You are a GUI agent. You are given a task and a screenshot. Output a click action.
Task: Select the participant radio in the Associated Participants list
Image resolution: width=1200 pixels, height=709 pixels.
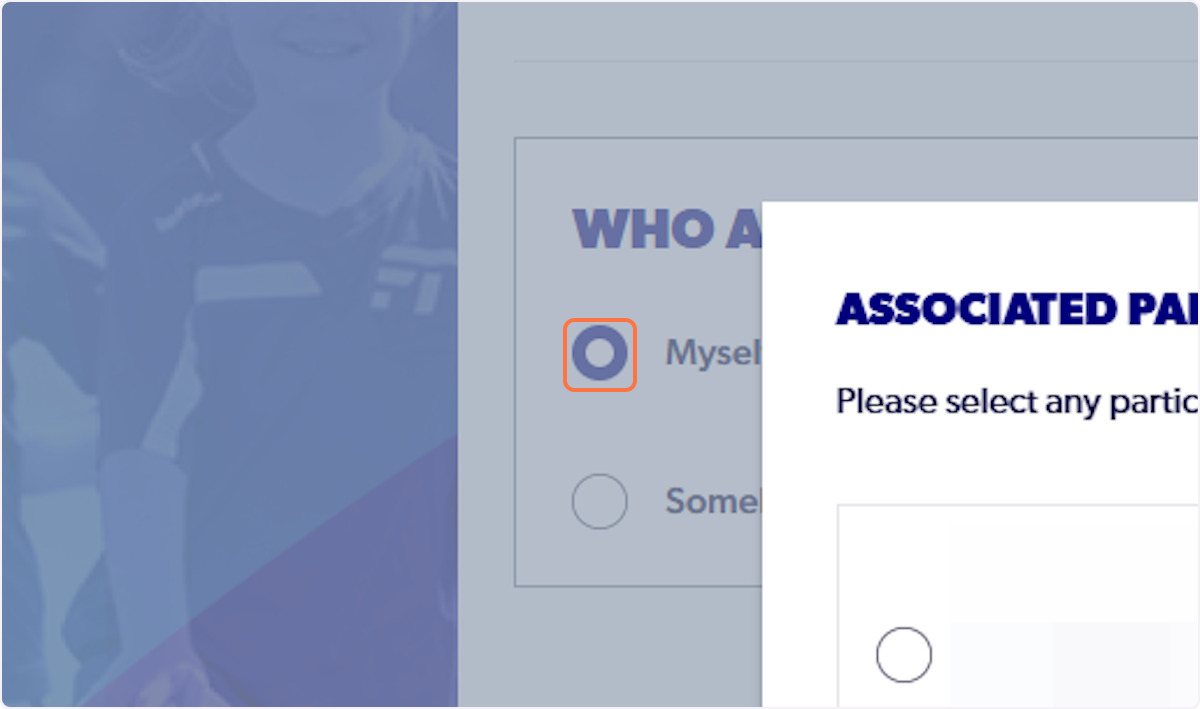(x=904, y=654)
